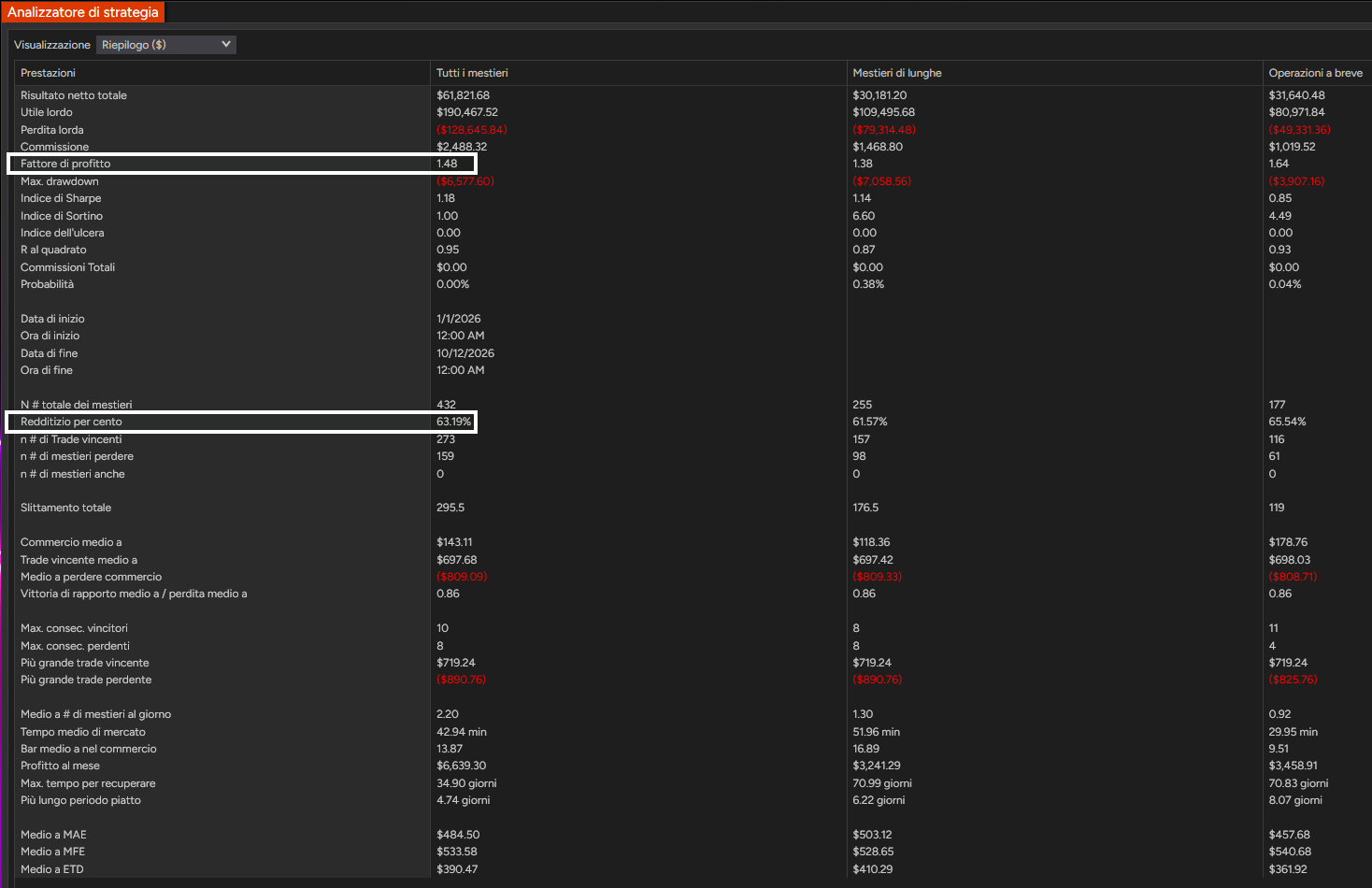The width and height of the screenshot is (1372, 888).
Task: Select the Analizzatore di strategia tab
Action: tap(83, 12)
